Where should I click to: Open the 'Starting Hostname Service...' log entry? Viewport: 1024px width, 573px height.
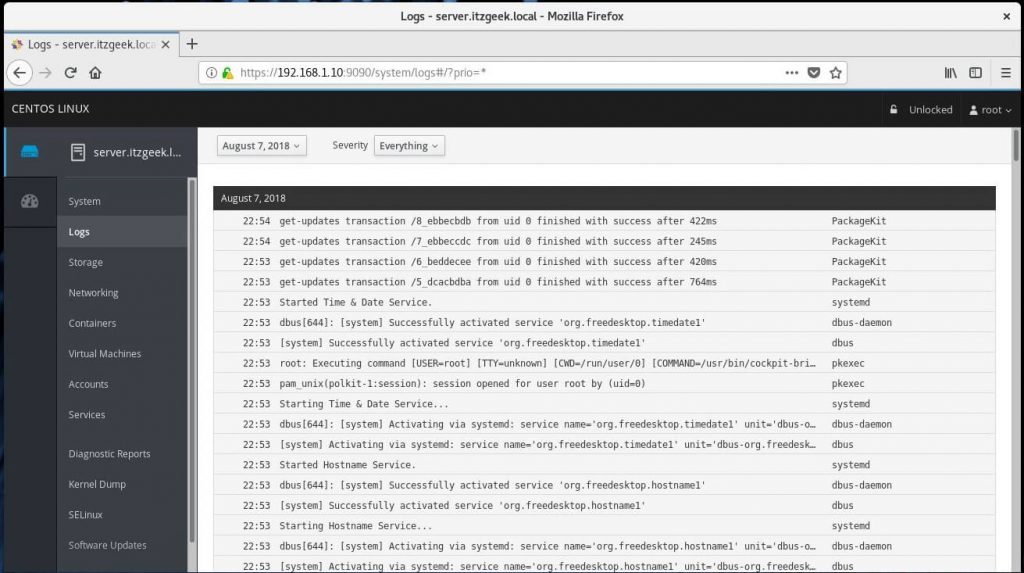(604, 525)
